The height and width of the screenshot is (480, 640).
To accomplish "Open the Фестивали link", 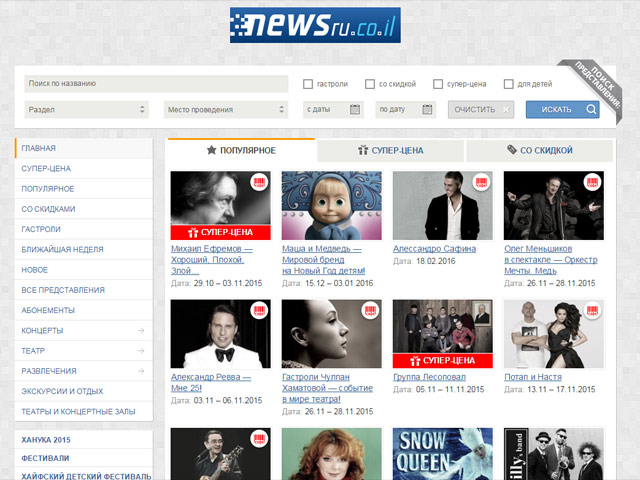I will click(45, 458).
